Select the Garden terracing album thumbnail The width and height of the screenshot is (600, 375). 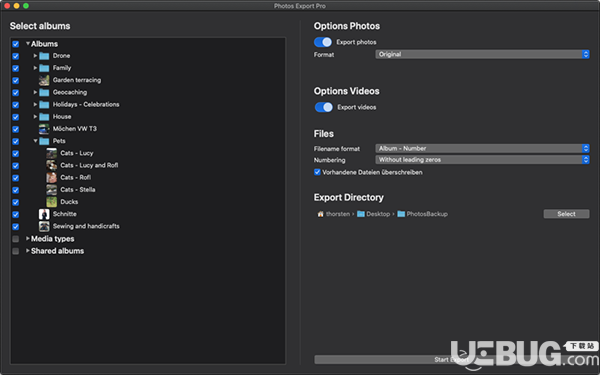point(44,80)
